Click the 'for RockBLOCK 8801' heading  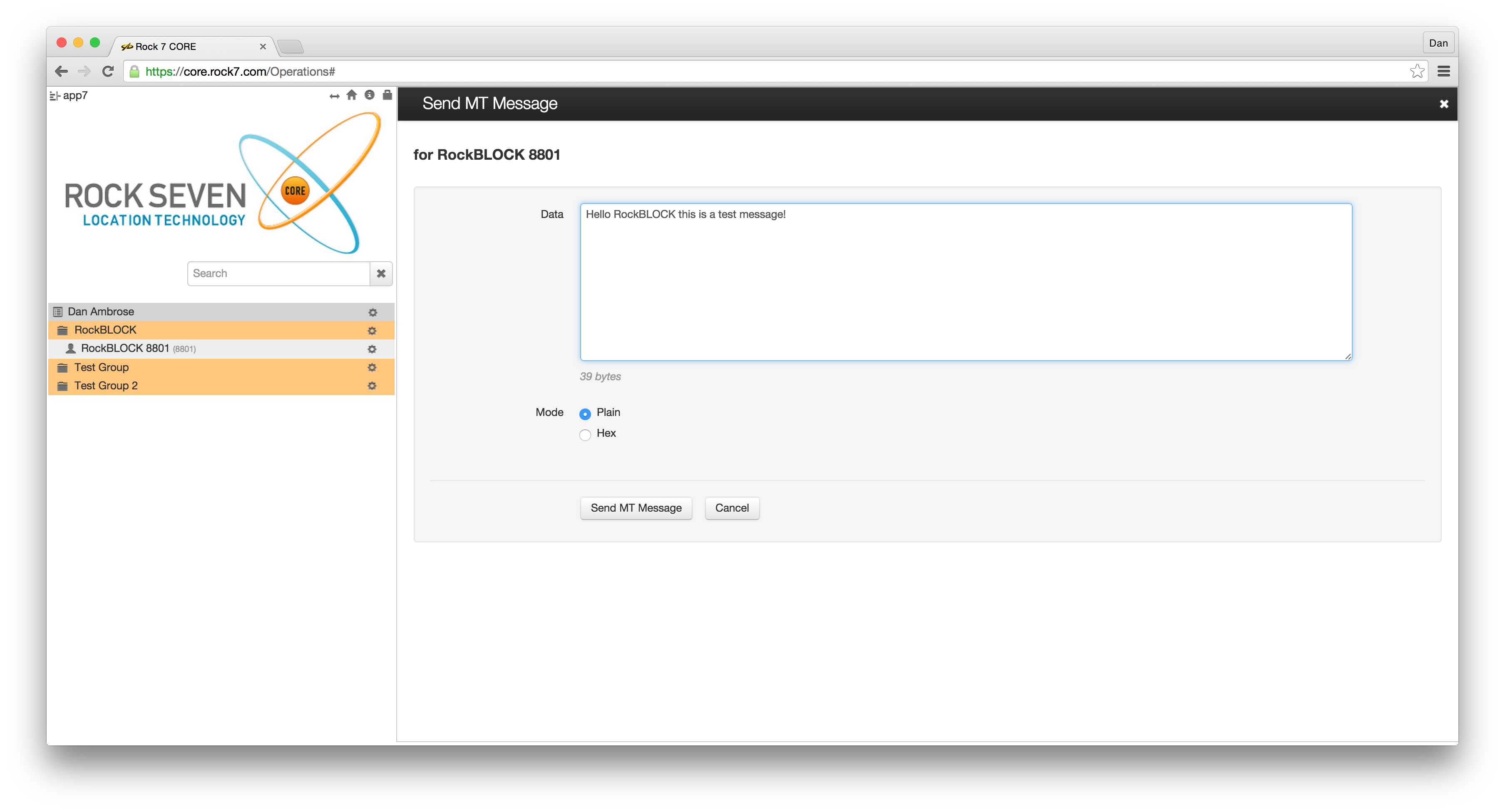pyautogui.click(x=487, y=155)
